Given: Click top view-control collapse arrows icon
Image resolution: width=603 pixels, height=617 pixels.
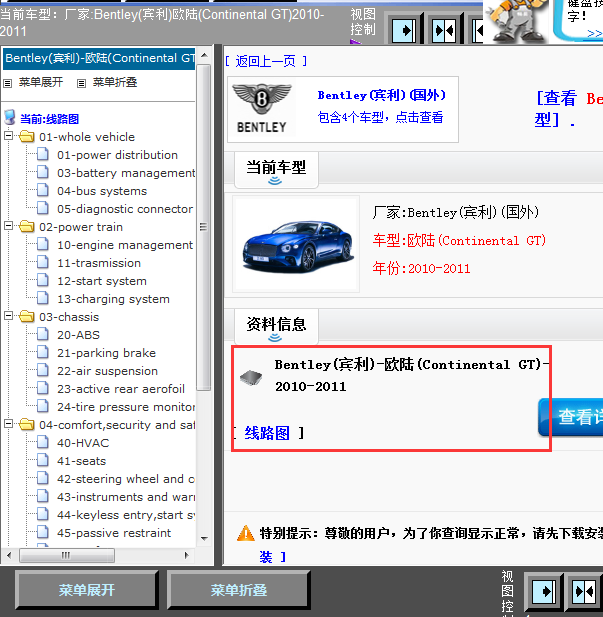Looking at the screenshot, I should point(444,30).
